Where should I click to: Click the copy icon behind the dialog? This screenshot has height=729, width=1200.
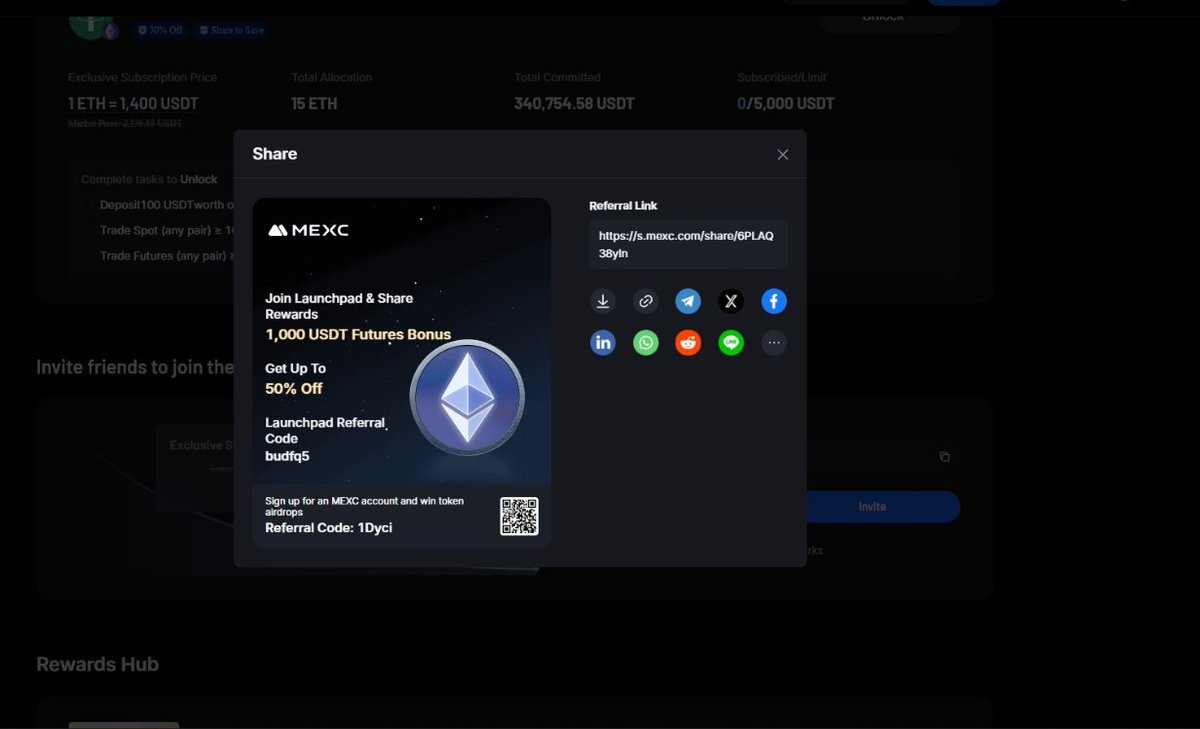click(944, 457)
